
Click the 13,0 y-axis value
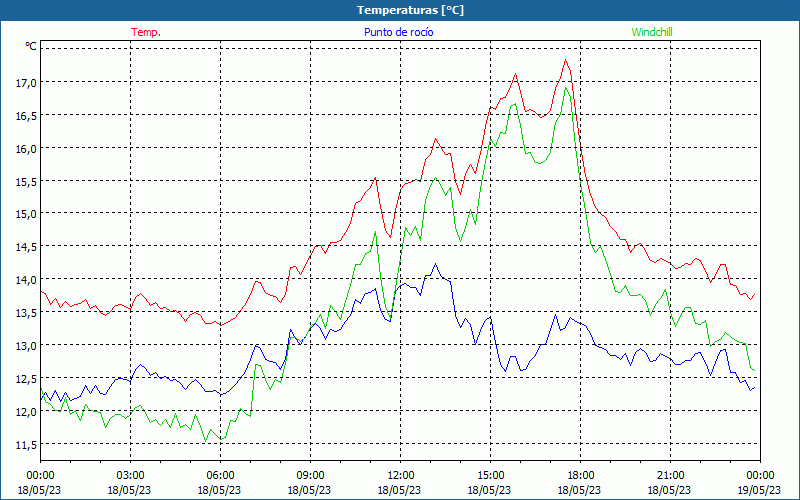pos(26,345)
